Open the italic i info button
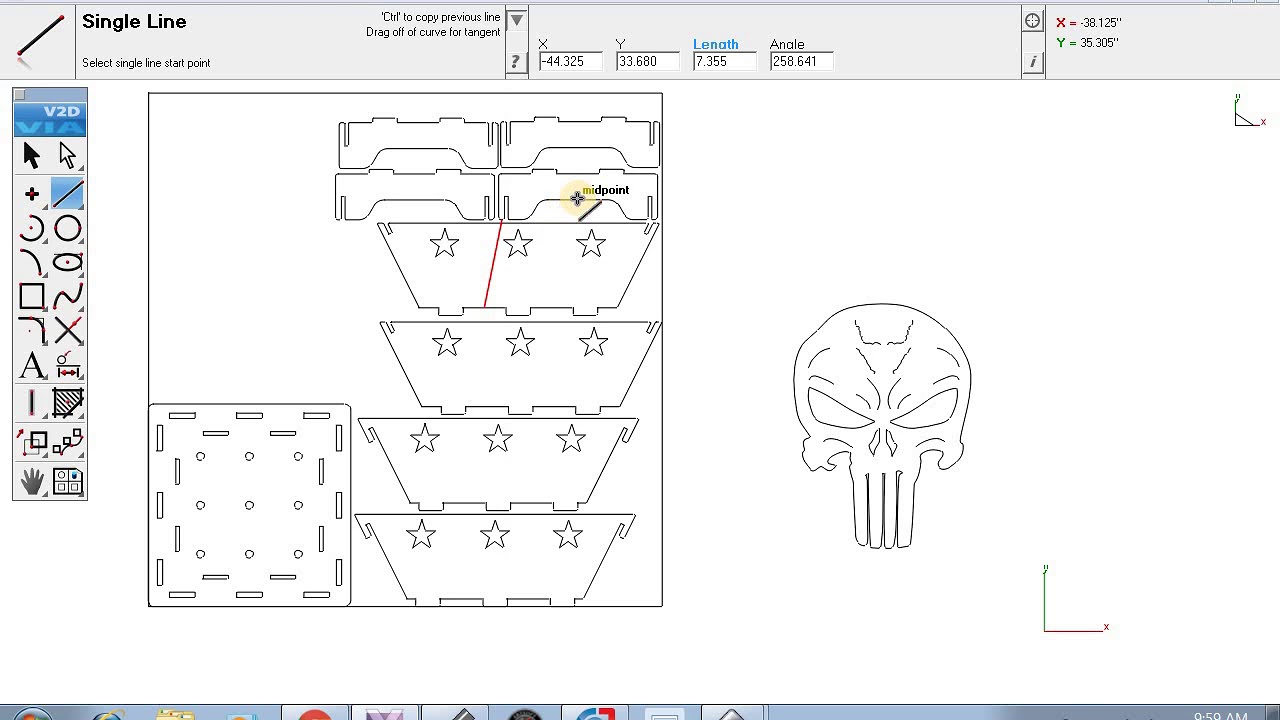 (1033, 62)
